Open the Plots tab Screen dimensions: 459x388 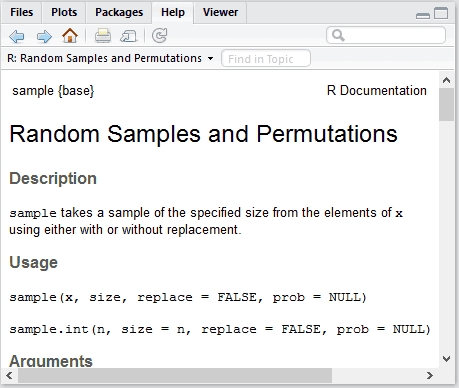point(64,12)
